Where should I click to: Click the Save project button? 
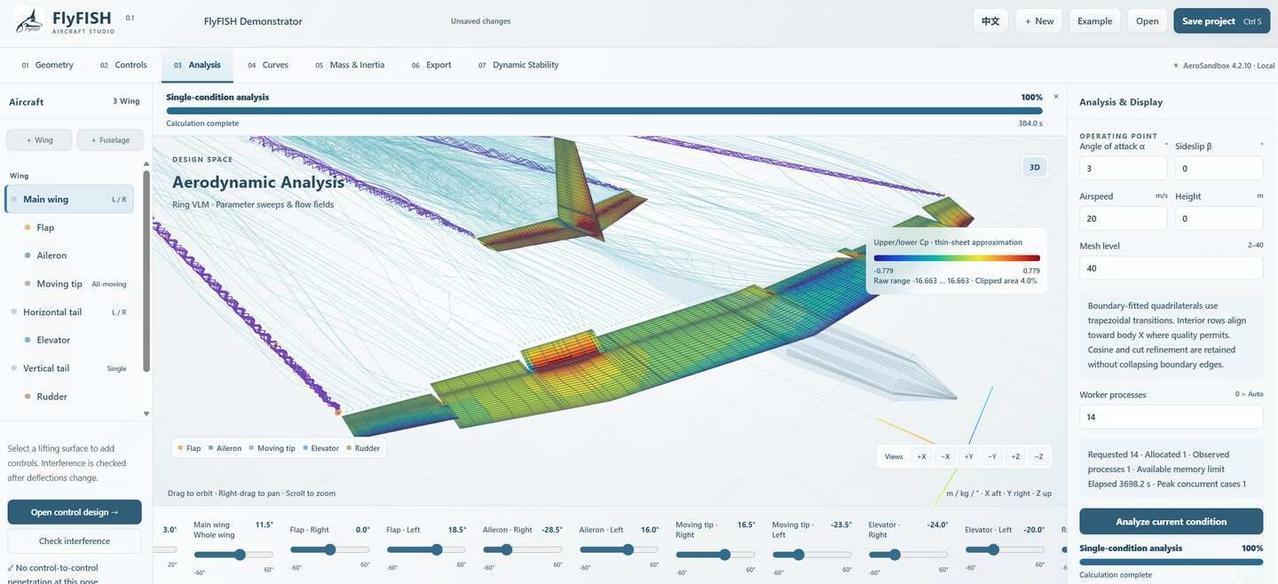1221,21
